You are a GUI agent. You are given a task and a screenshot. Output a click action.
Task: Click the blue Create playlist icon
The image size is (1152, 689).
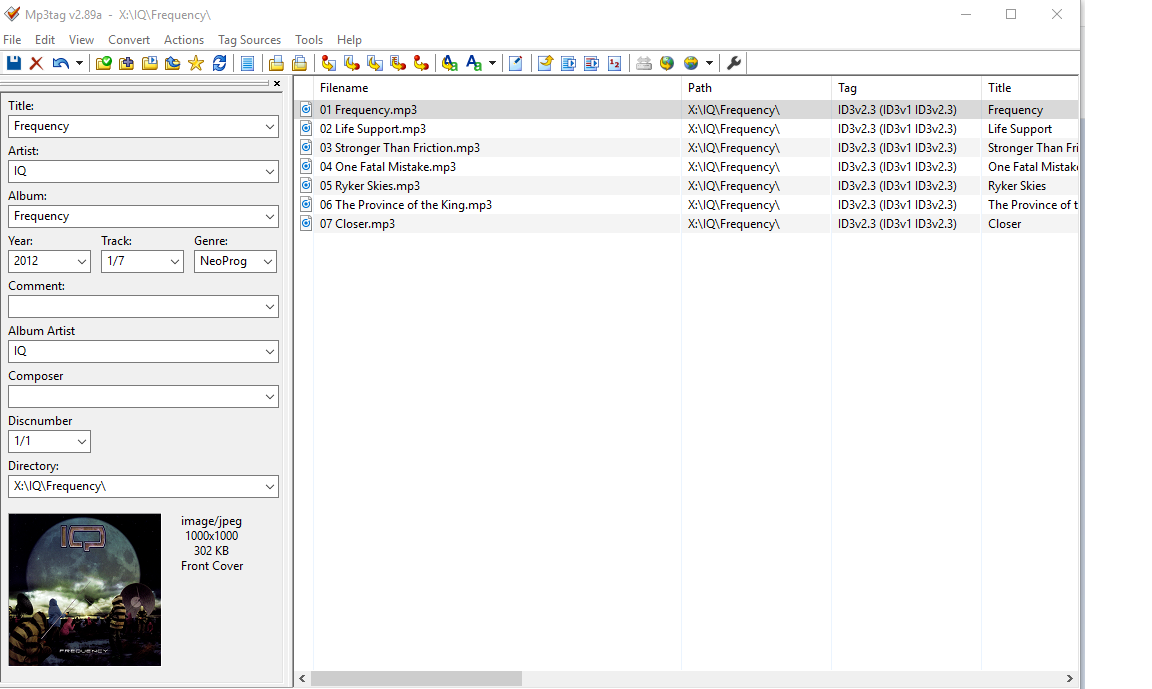(568, 63)
